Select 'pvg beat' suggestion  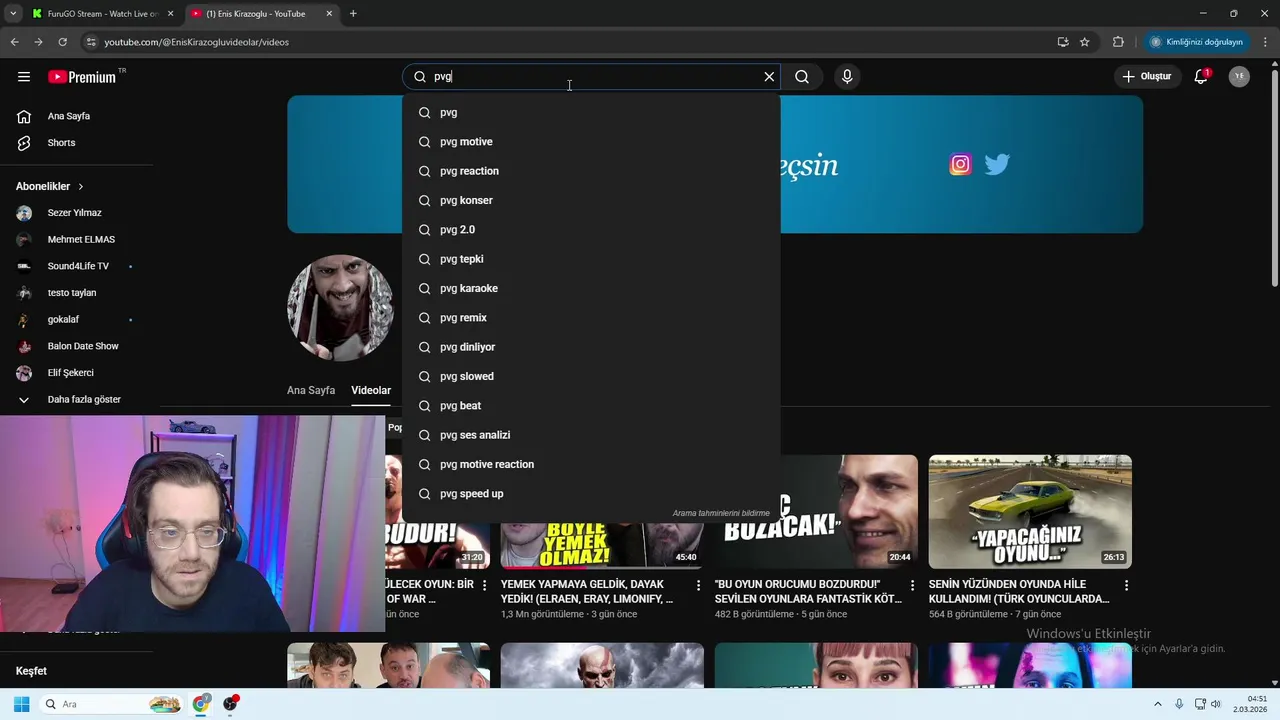(x=591, y=406)
